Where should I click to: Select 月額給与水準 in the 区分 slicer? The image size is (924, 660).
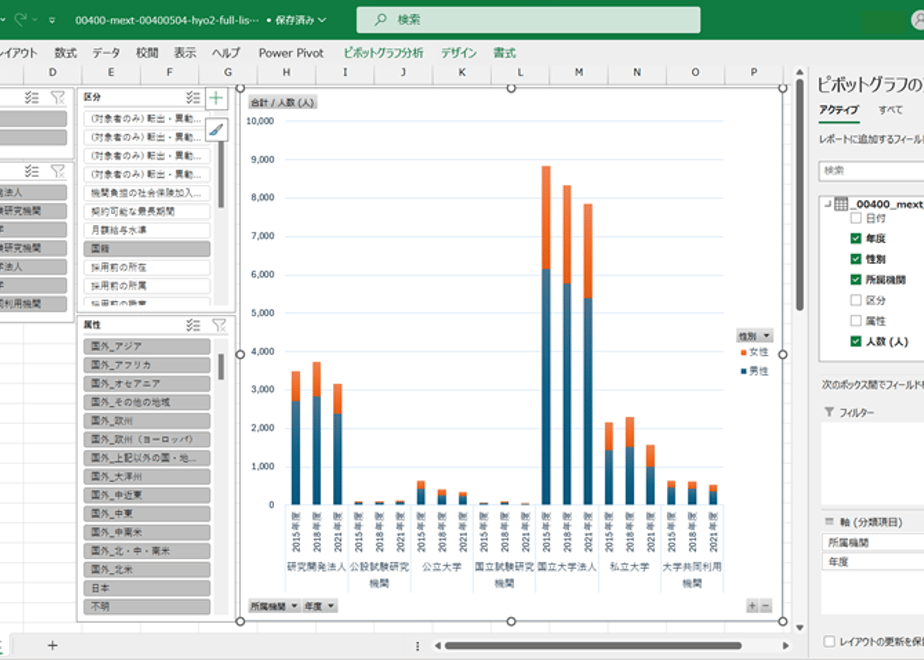coord(147,230)
